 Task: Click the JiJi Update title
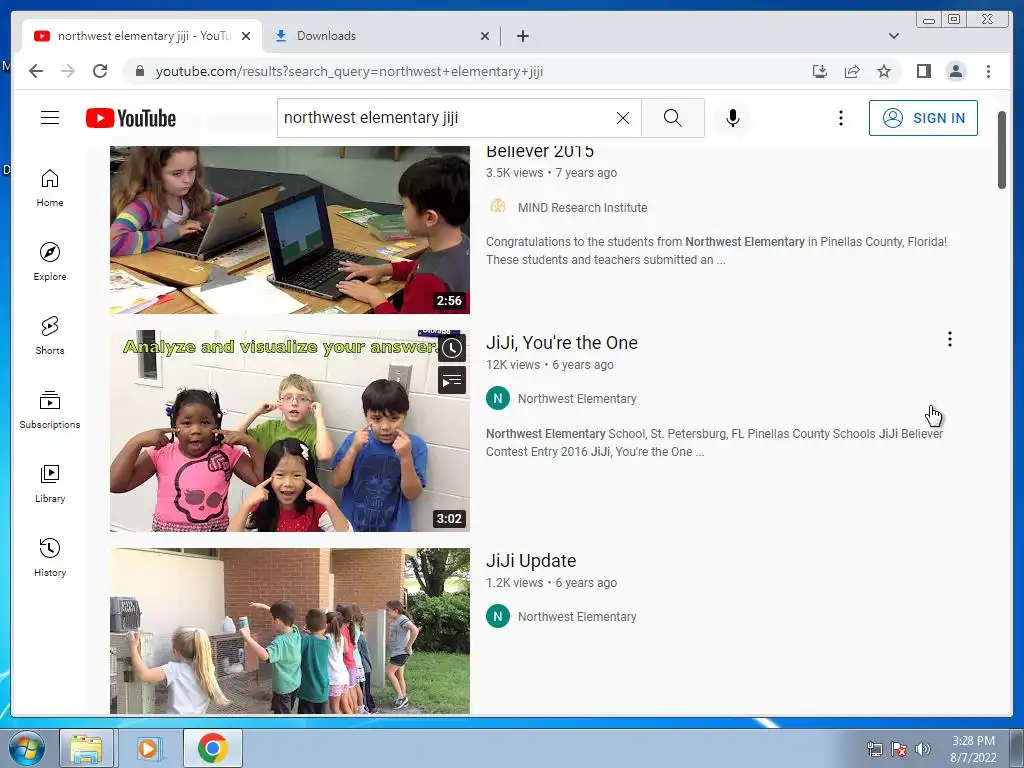(x=531, y=560)
